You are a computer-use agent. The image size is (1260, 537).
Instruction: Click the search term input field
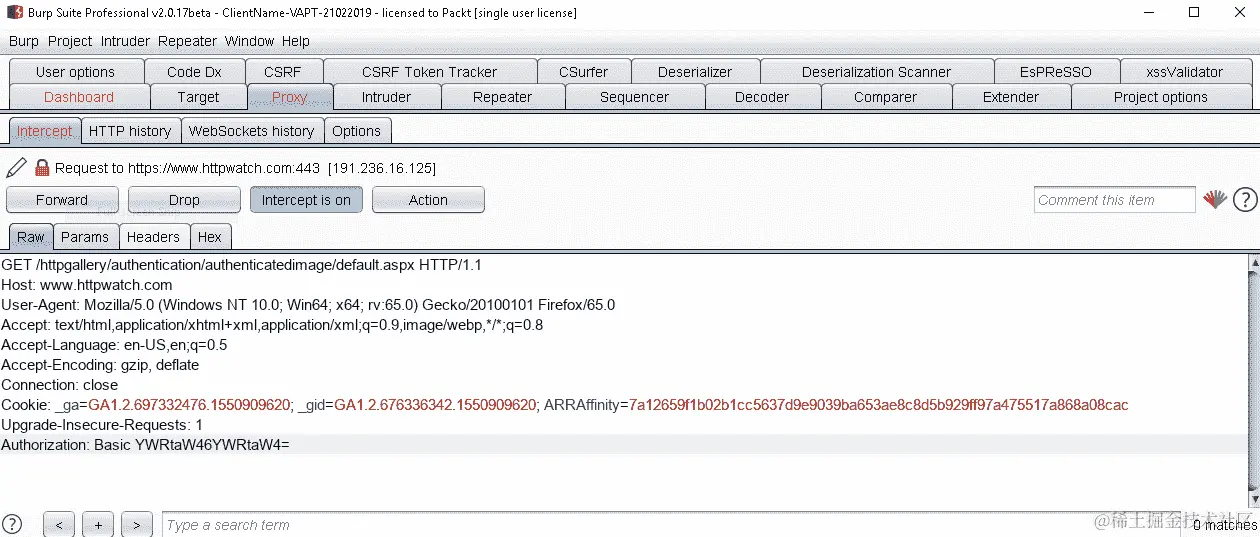tap(670, 525)
